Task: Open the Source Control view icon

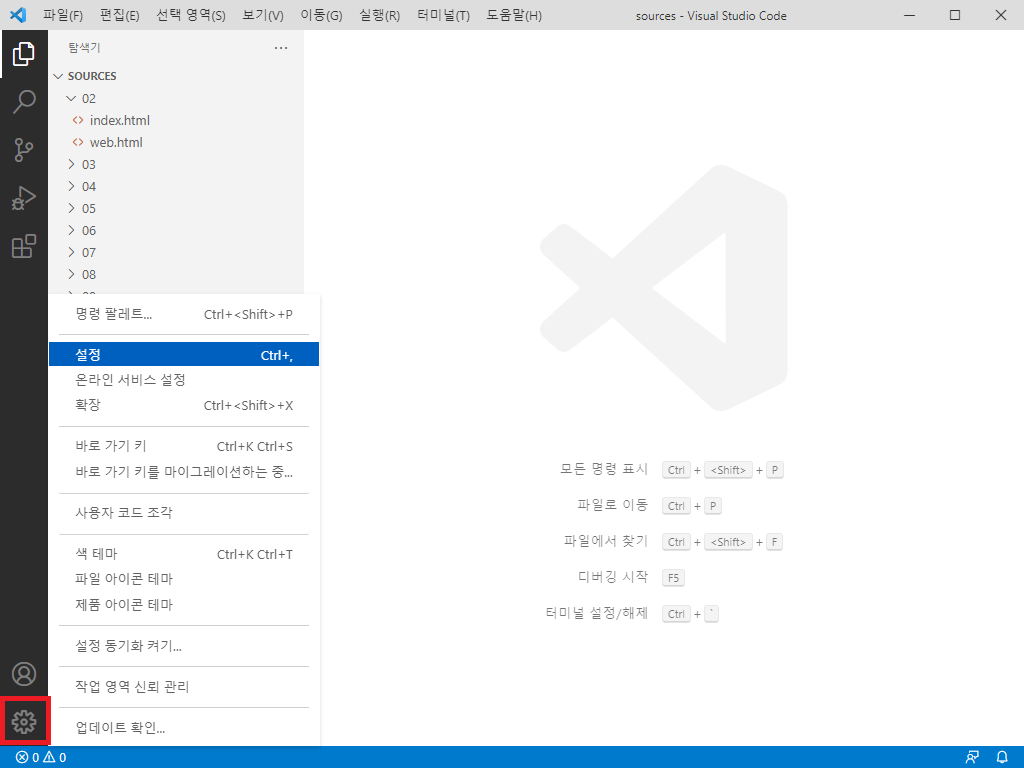Action: [x=24, y=150]
